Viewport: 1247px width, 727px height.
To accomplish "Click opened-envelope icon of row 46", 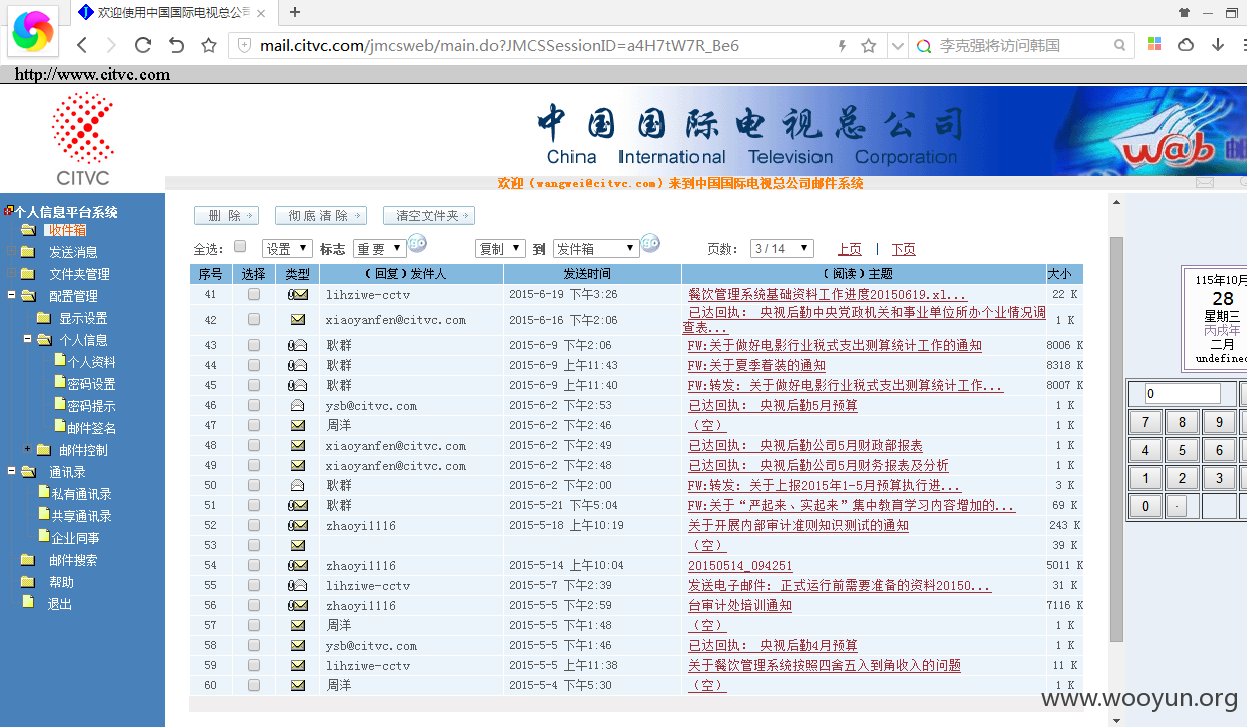I will pos(298,405).
